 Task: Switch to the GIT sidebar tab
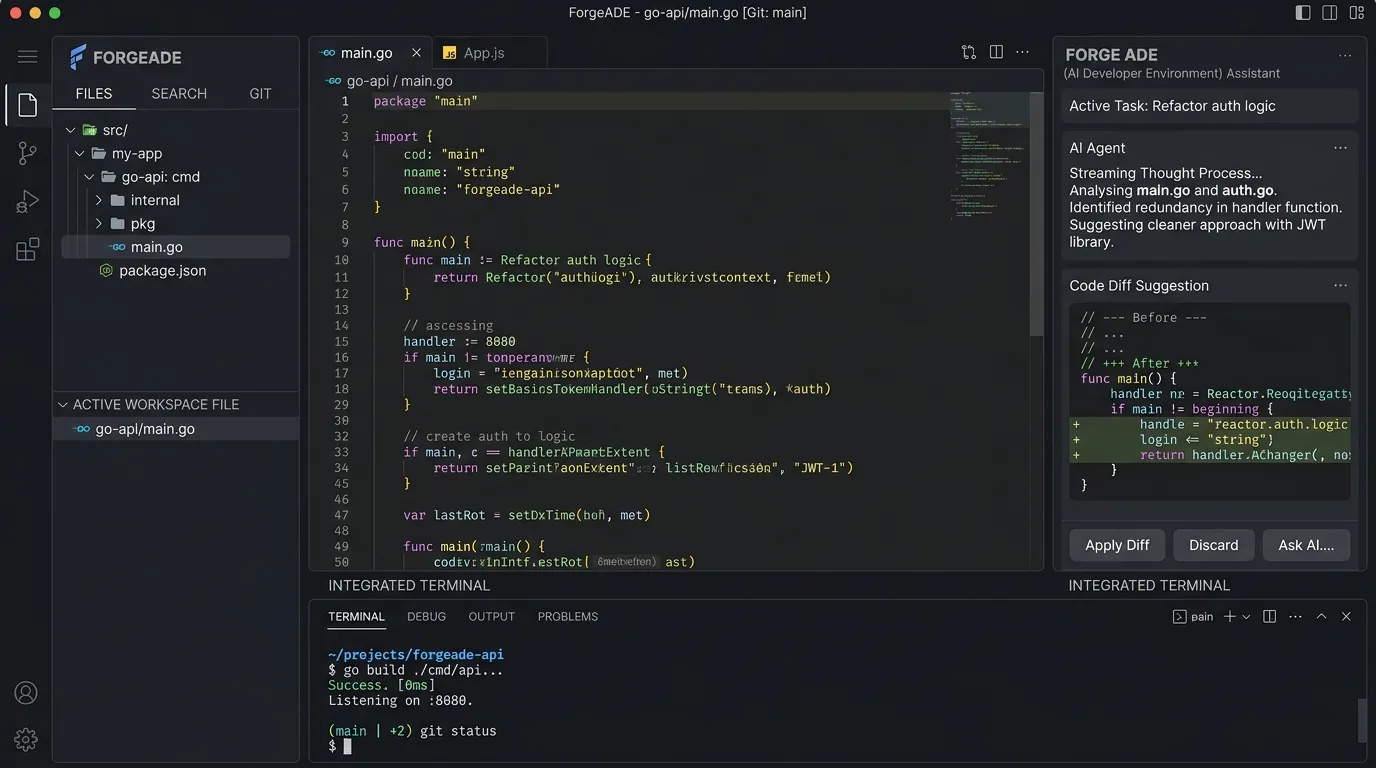[x=260, y=93]
